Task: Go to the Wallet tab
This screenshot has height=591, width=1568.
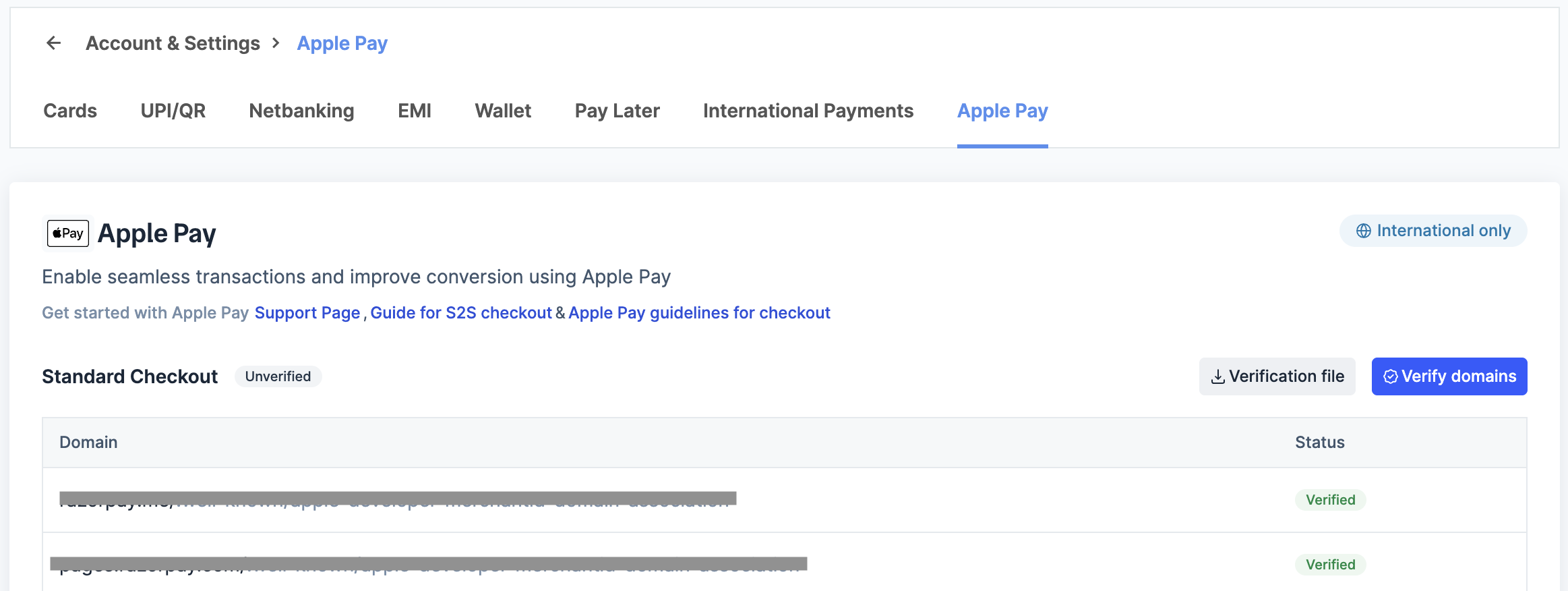Action: 503,111
